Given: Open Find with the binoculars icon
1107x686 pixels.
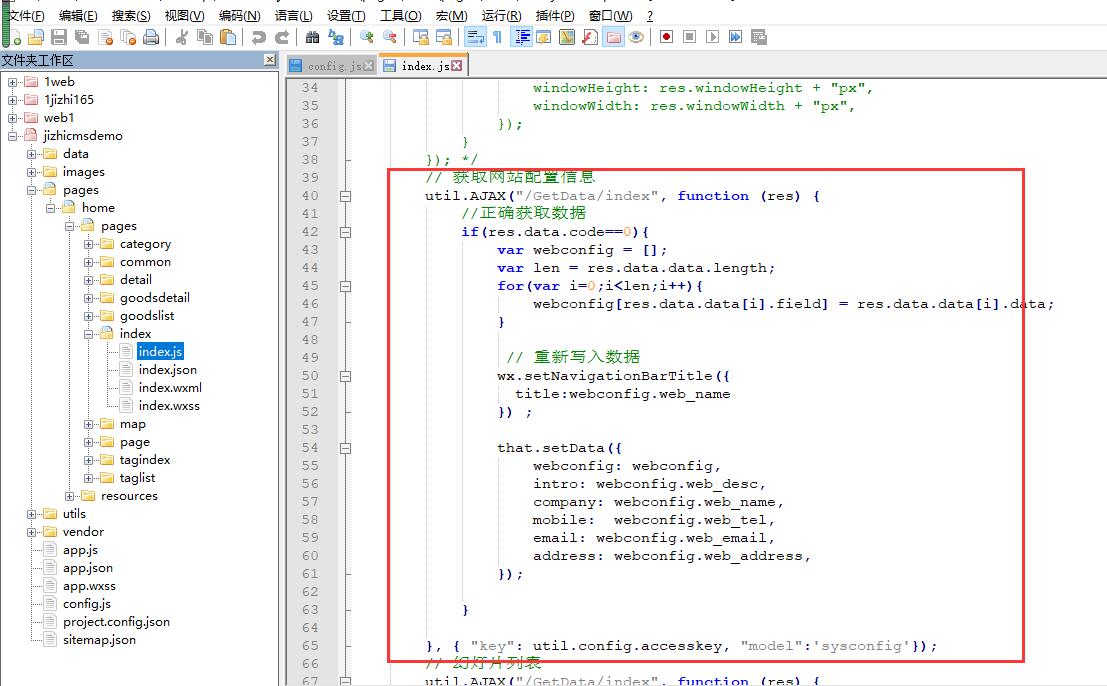Looking at the screenshot, I should click(x=312, y=37).
